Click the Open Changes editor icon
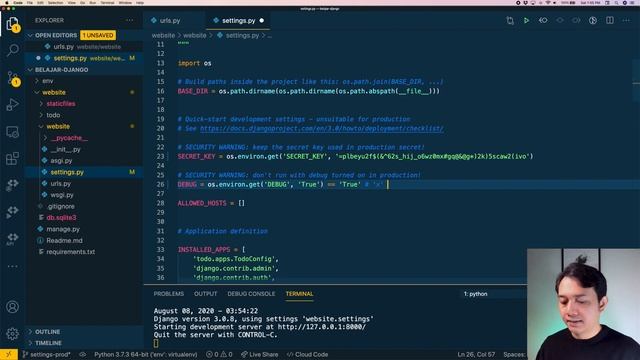Screen dimensions: 640x360 (510, 20)
